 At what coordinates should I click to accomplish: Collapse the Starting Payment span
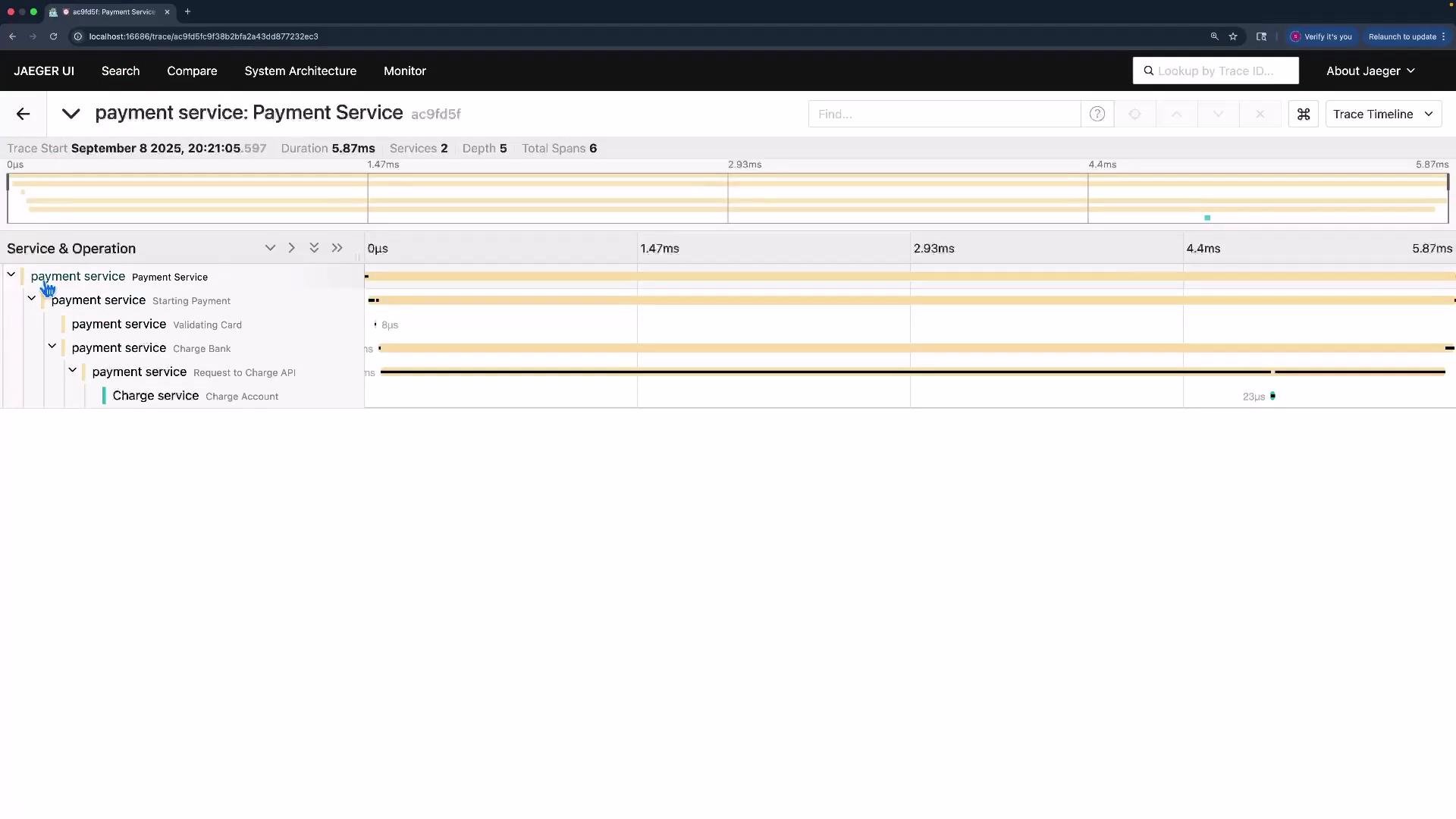[32, 299]
